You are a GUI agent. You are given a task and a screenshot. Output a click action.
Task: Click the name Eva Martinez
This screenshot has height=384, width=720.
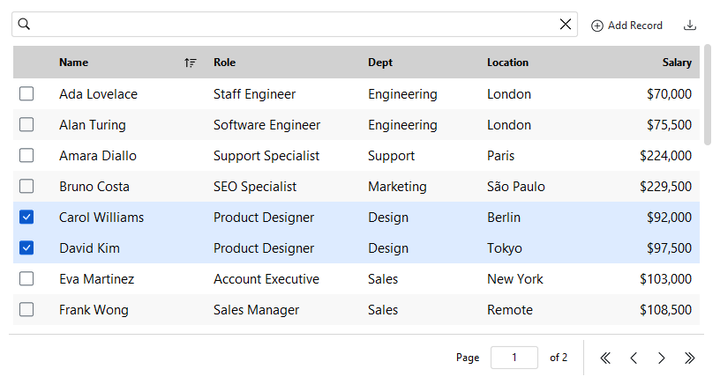coord(96,279)
